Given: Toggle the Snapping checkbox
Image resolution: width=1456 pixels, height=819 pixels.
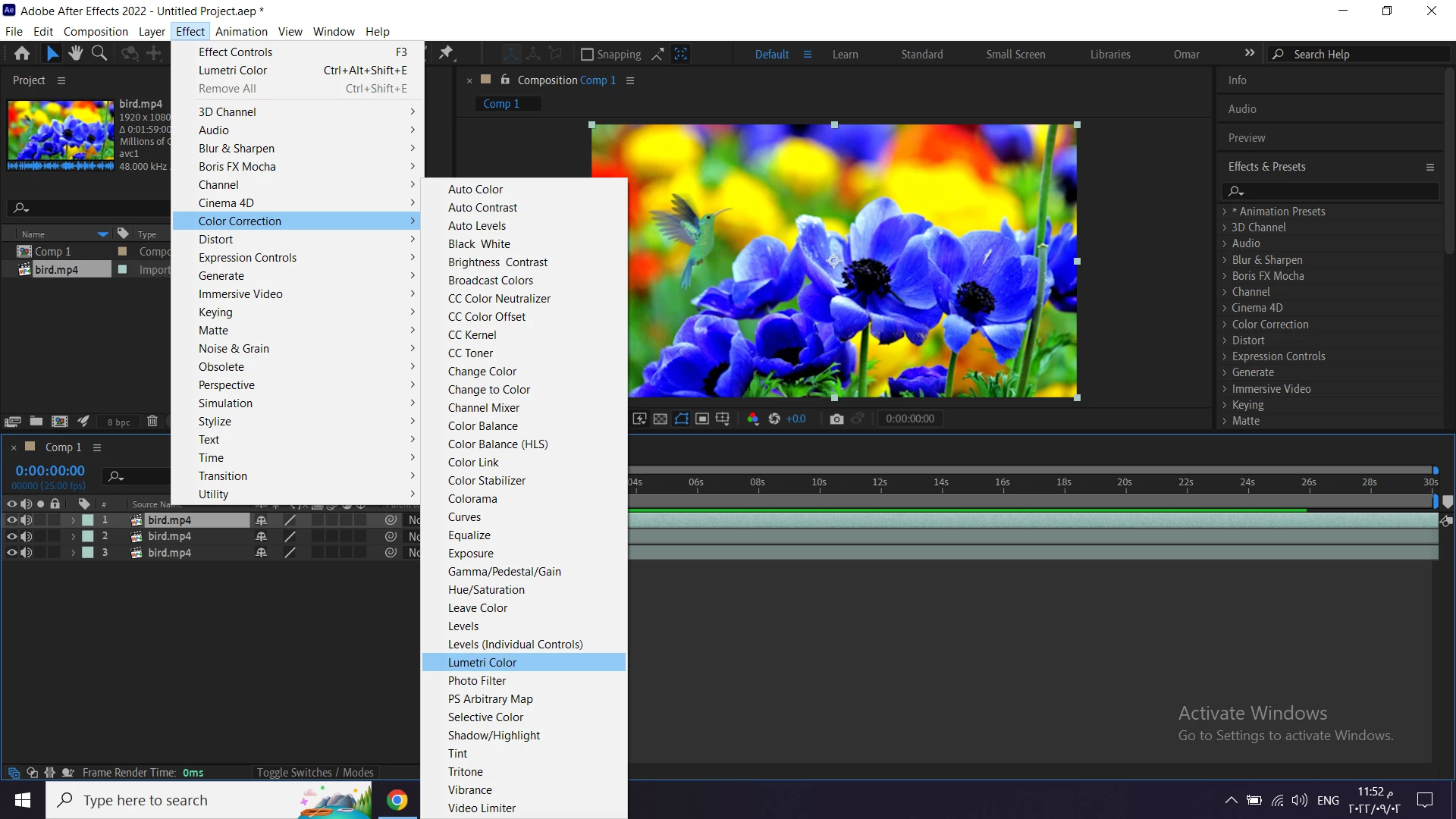Looking at the screenshot, I should tap(587, 55).
